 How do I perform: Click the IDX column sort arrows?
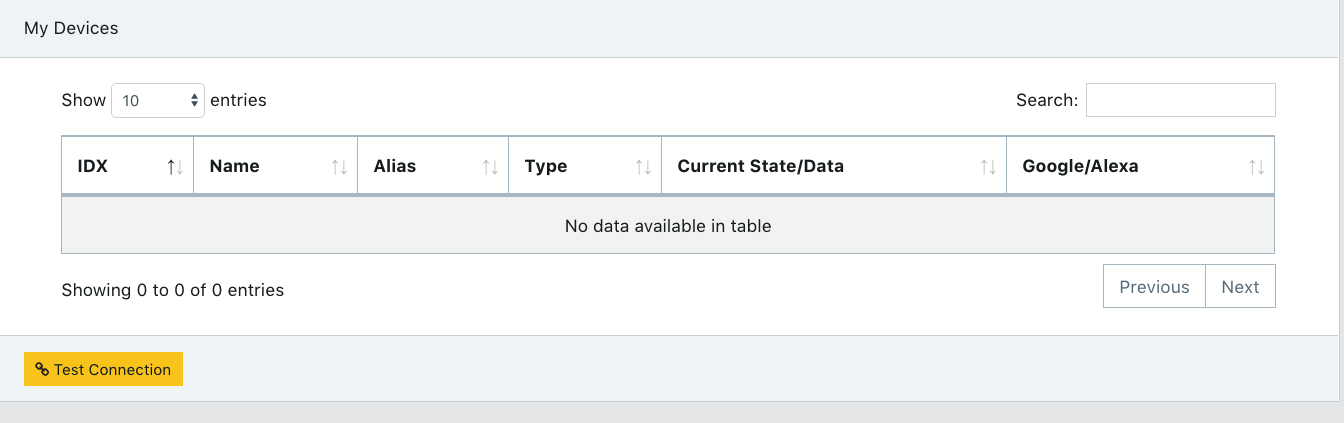(175, 167)
